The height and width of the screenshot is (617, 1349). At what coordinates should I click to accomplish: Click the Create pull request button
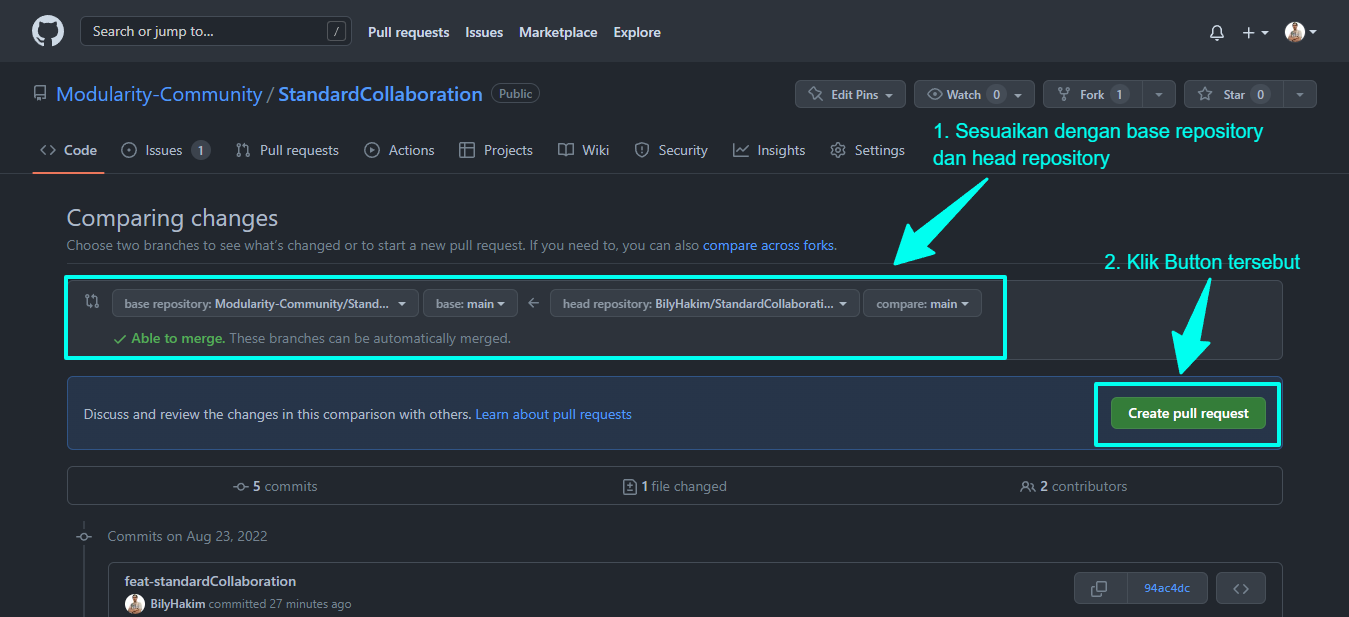1187,412
